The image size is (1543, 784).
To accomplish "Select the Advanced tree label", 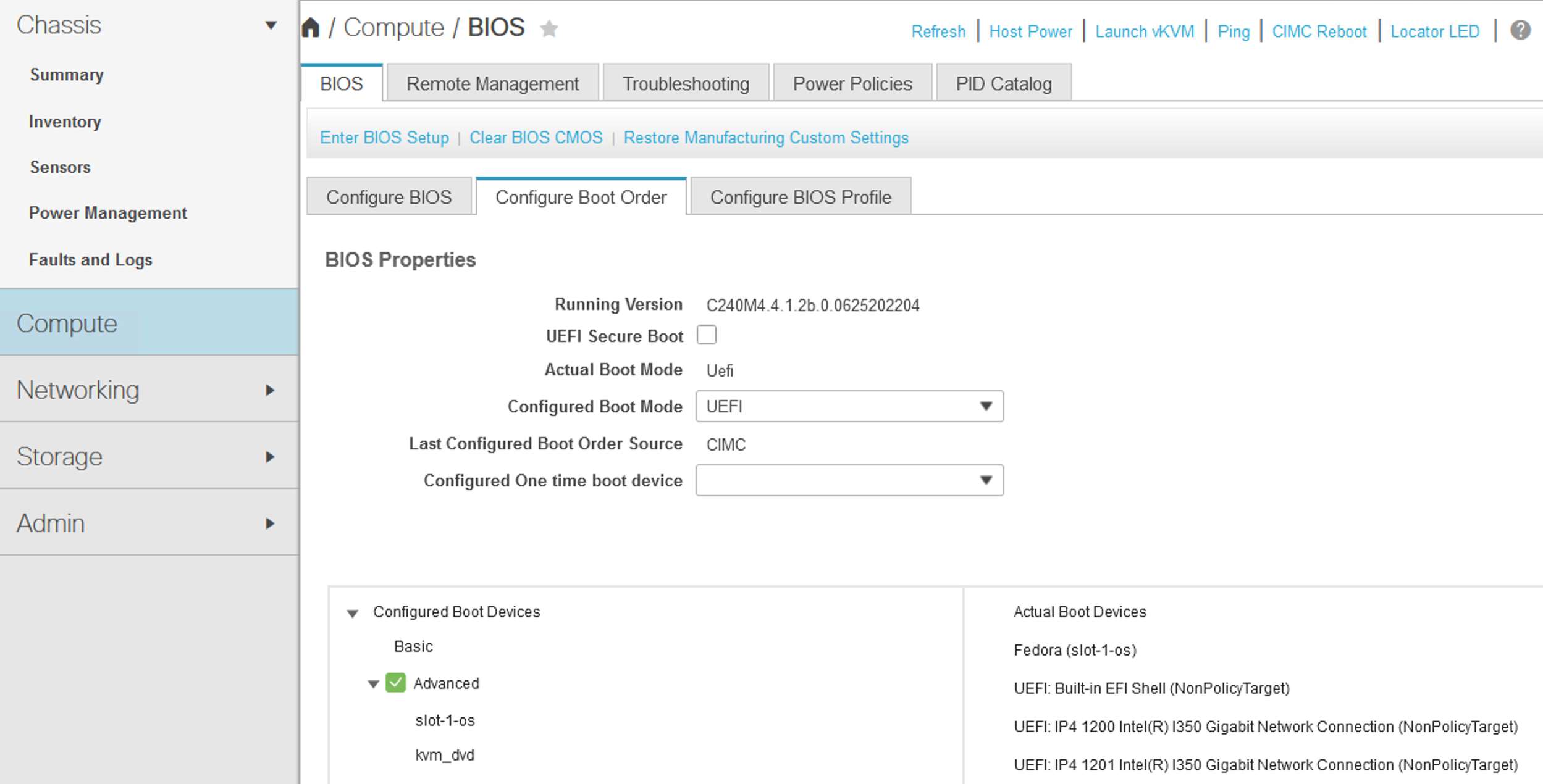I will click(446, 683).
